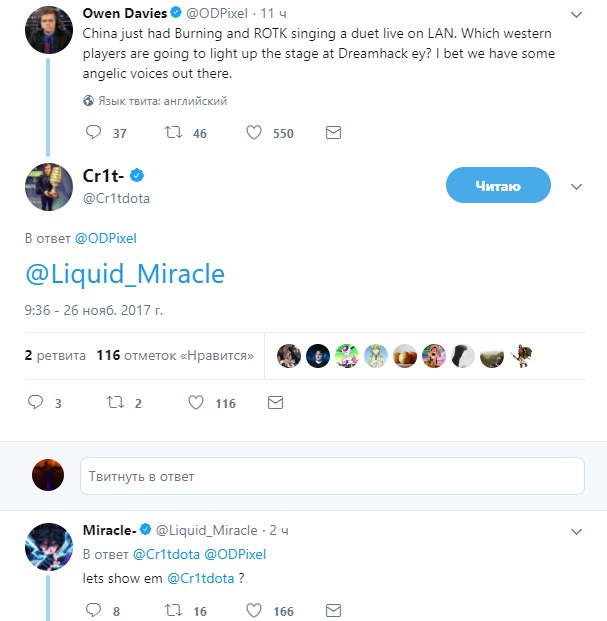This screenshot has height=621, width=607.
Task: Open dropdown chevron next to Читаю button
Action: click(577, 187)
